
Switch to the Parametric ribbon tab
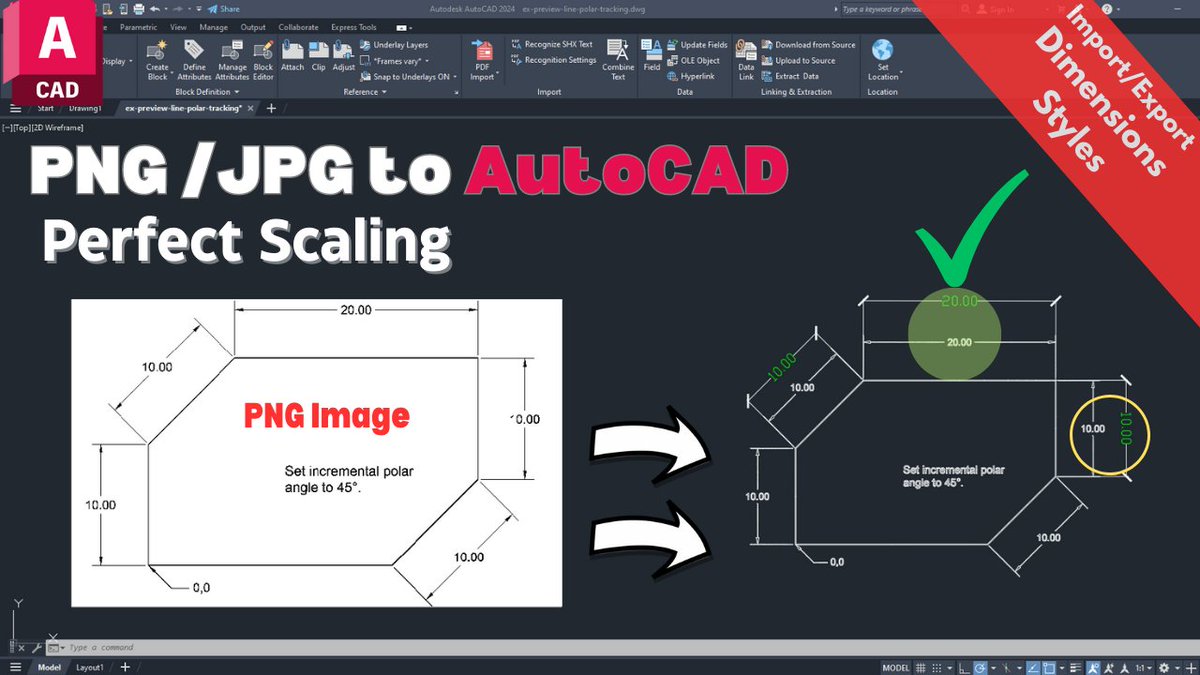139,27
